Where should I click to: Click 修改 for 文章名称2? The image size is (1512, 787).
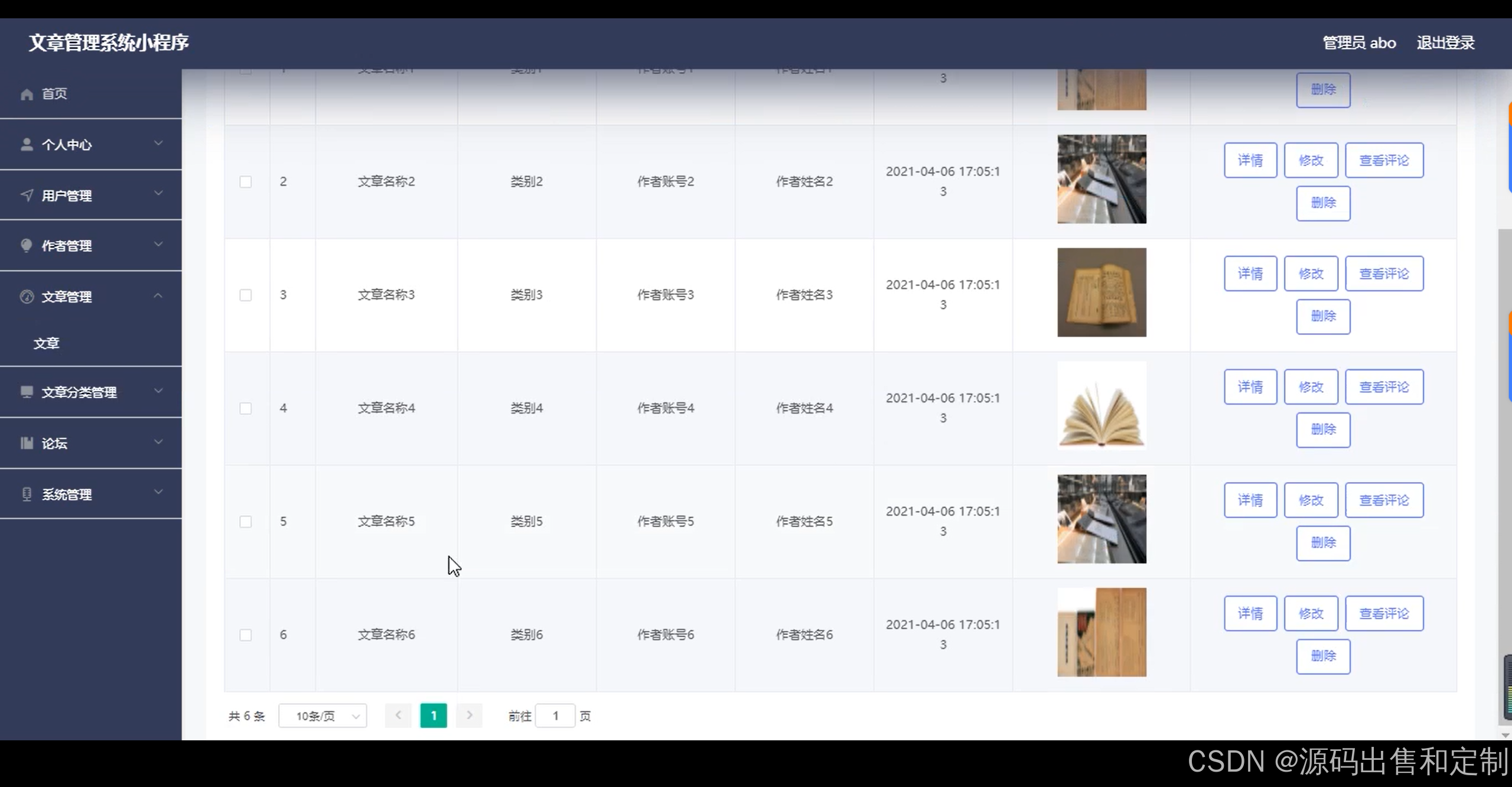click(1311, 160)
